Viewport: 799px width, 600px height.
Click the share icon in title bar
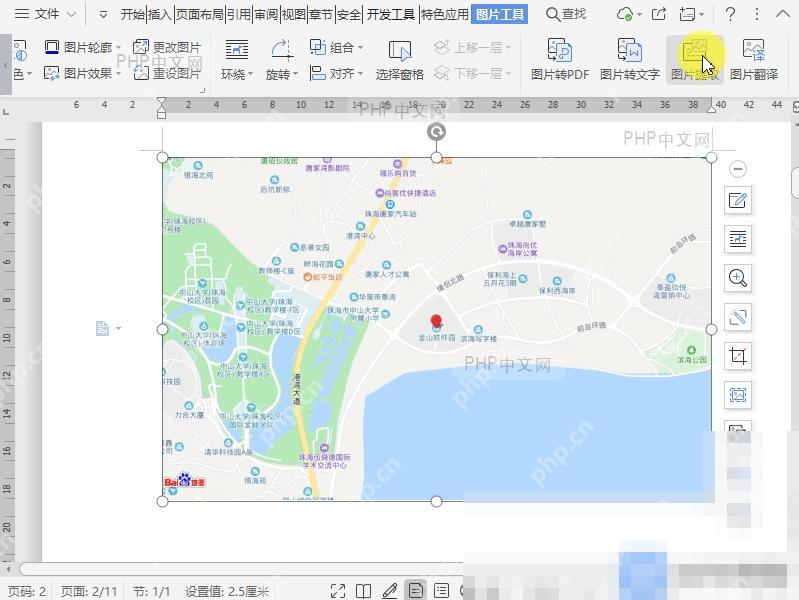point(658,14)
